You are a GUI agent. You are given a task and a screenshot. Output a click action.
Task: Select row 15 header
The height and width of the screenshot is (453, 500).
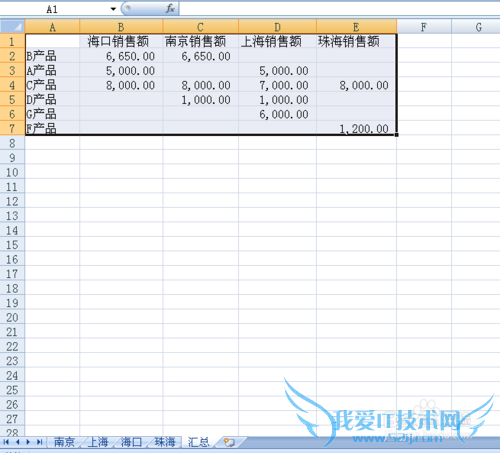[12, 245]
